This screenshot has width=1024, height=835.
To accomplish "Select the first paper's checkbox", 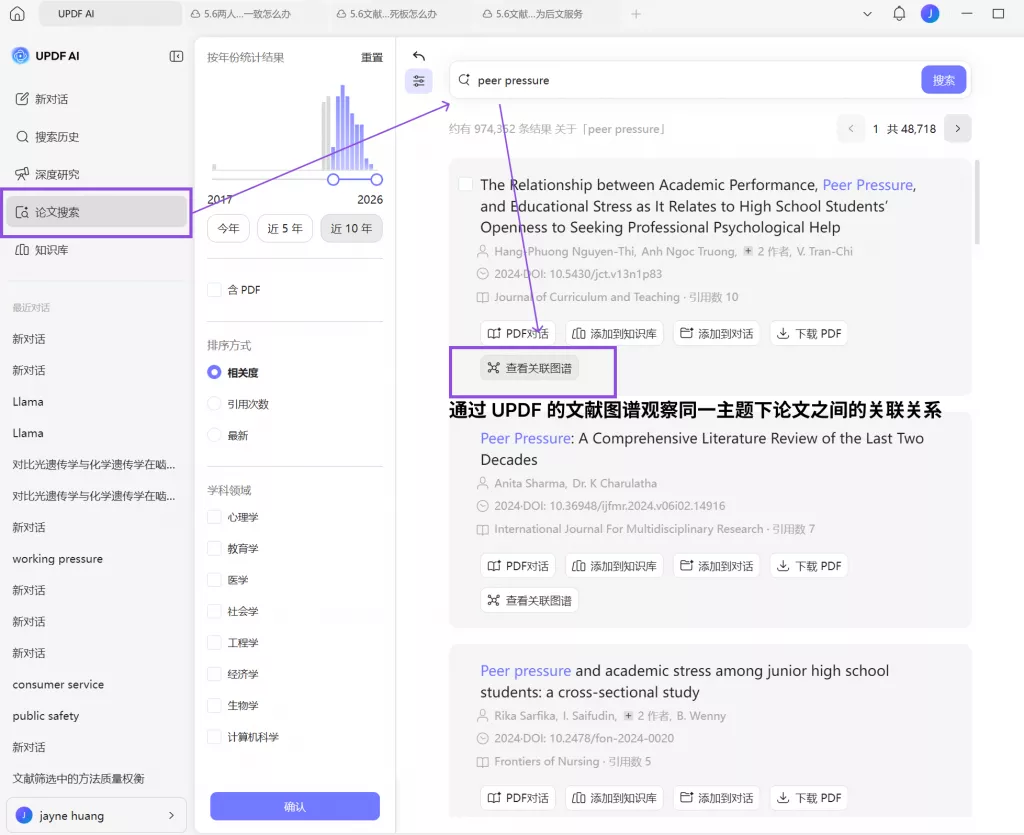I will (466, 184).
